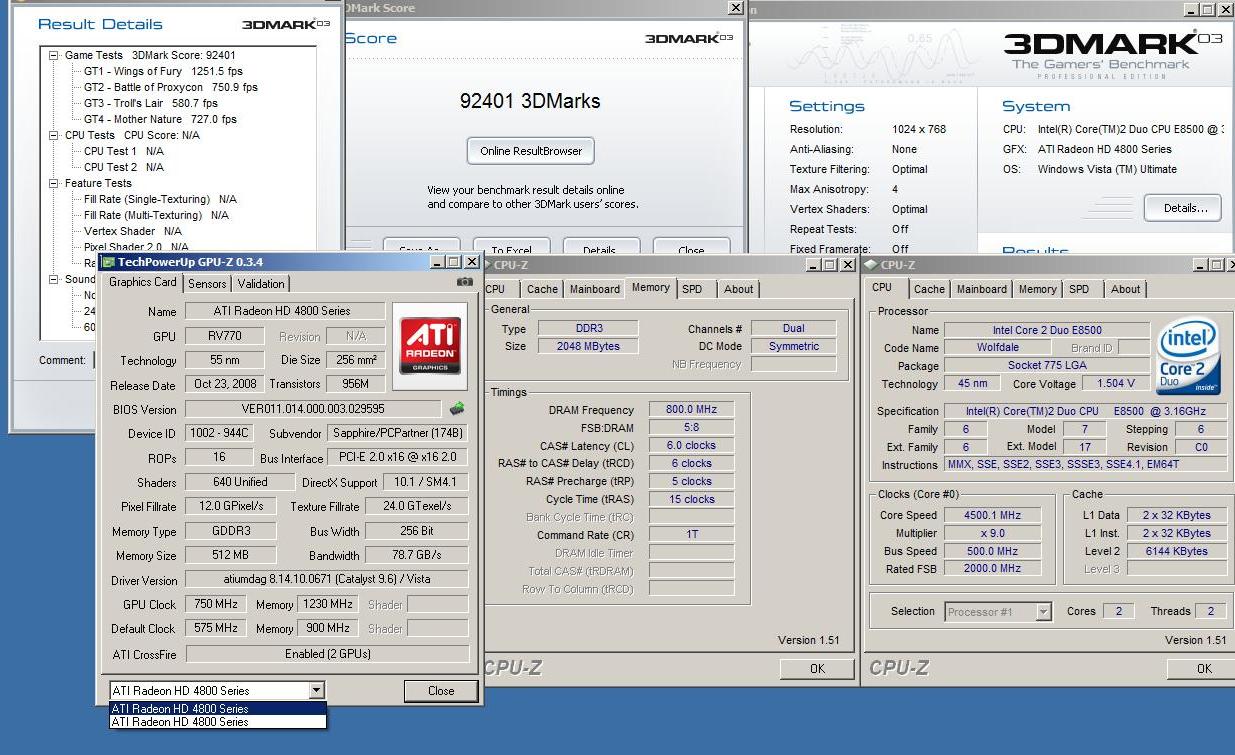Select GT1 - Wings of Fury result row
The width and height of the screenshot is (1235, 755).
(163, 71)
